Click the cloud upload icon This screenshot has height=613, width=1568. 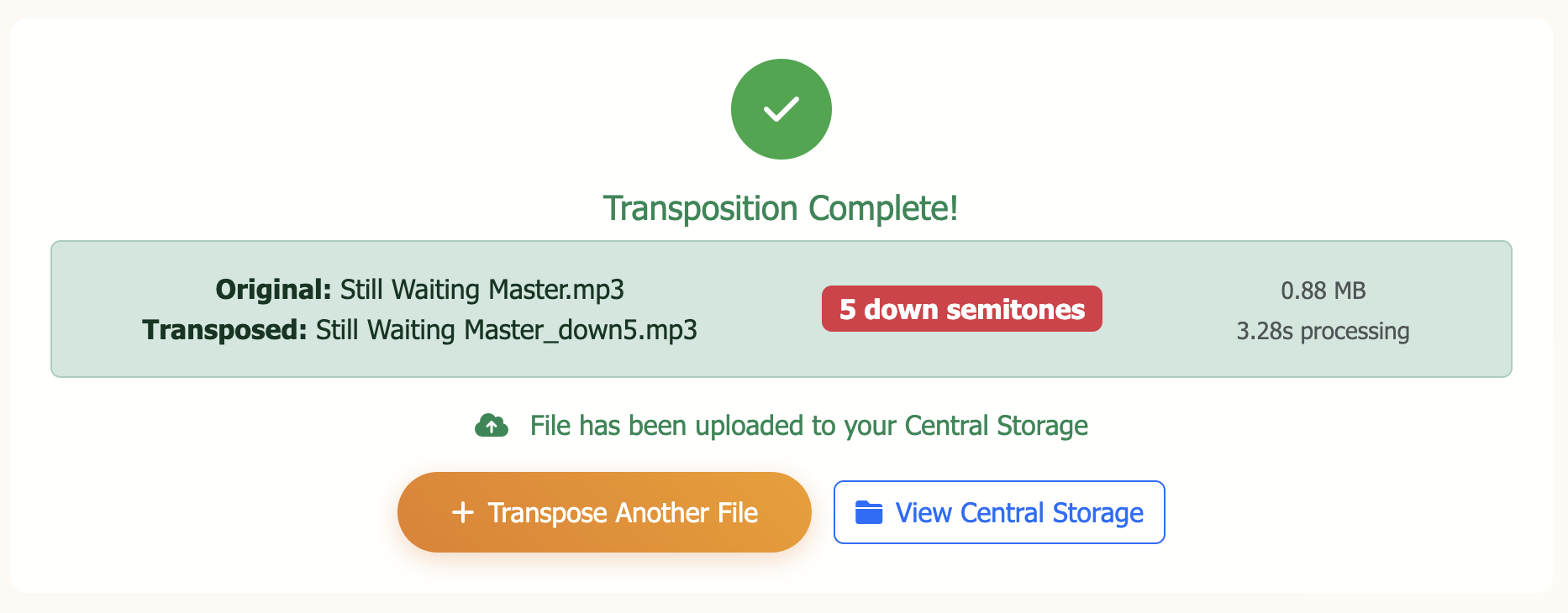pos(492,426)
